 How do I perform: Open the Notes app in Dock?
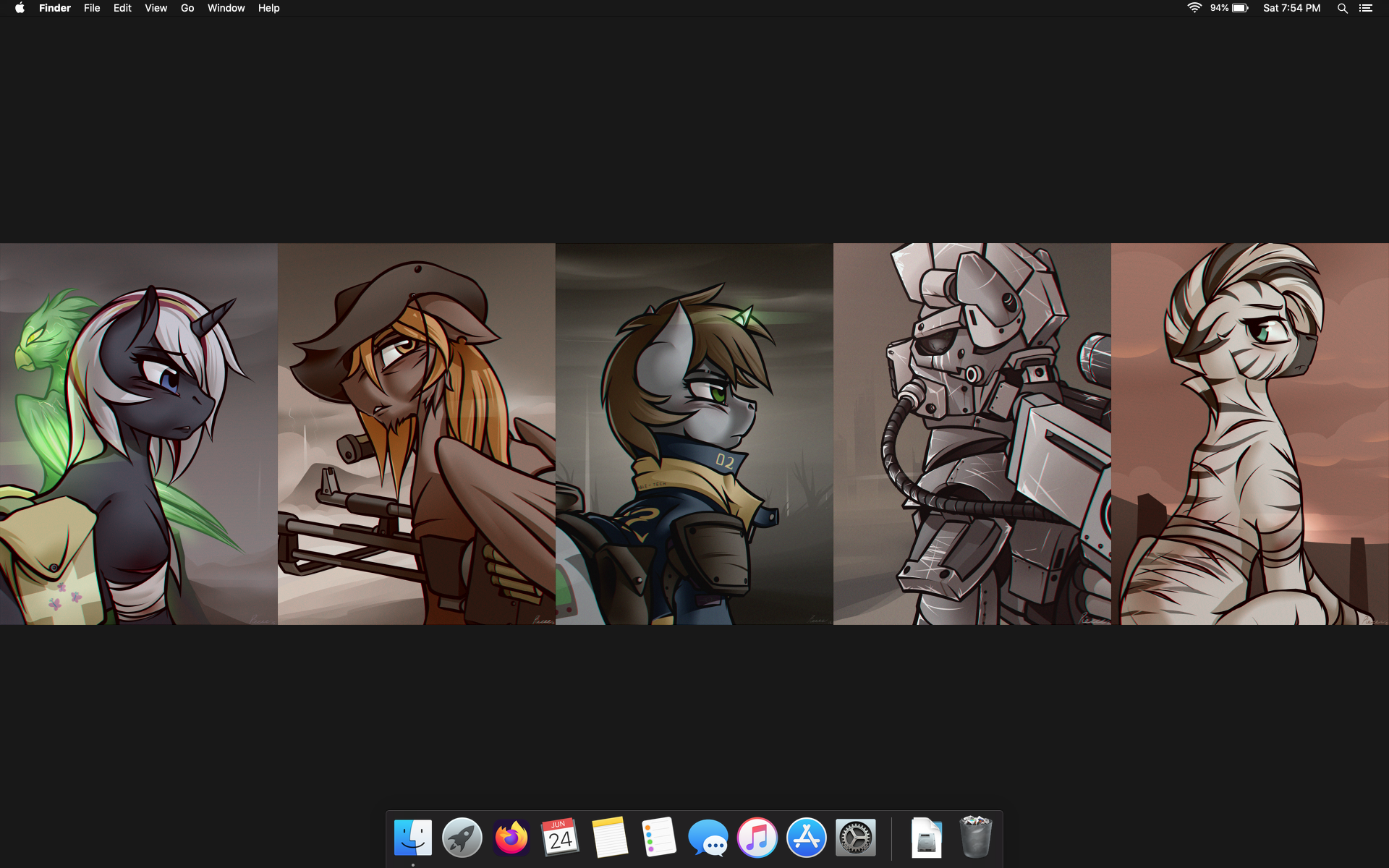pyautogui.click(x=610, y=838)
